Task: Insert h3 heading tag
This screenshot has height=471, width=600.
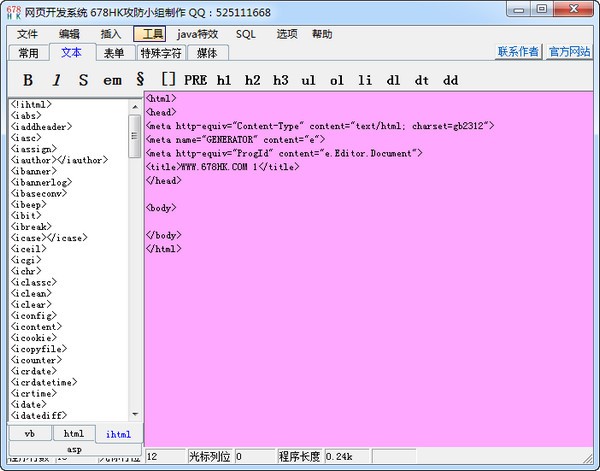Action: click(280, 80)
